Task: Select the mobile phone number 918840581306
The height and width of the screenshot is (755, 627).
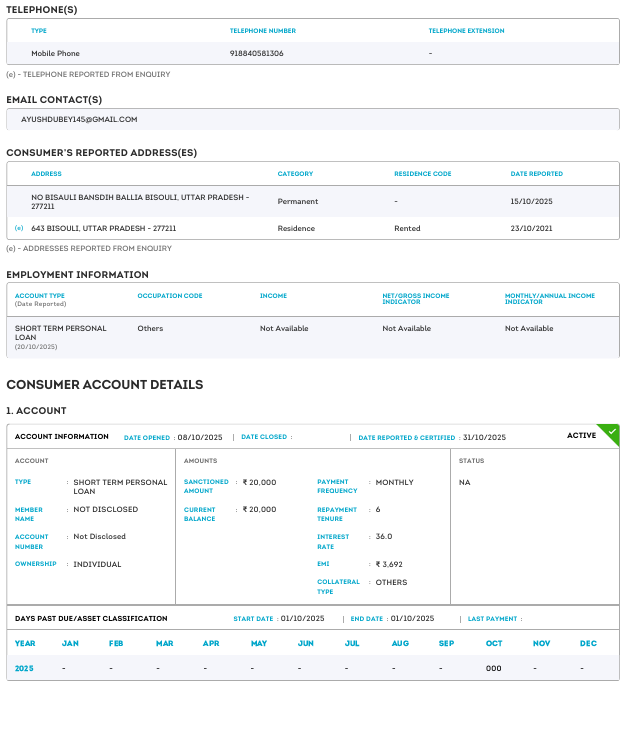Action: click(256, 53)
